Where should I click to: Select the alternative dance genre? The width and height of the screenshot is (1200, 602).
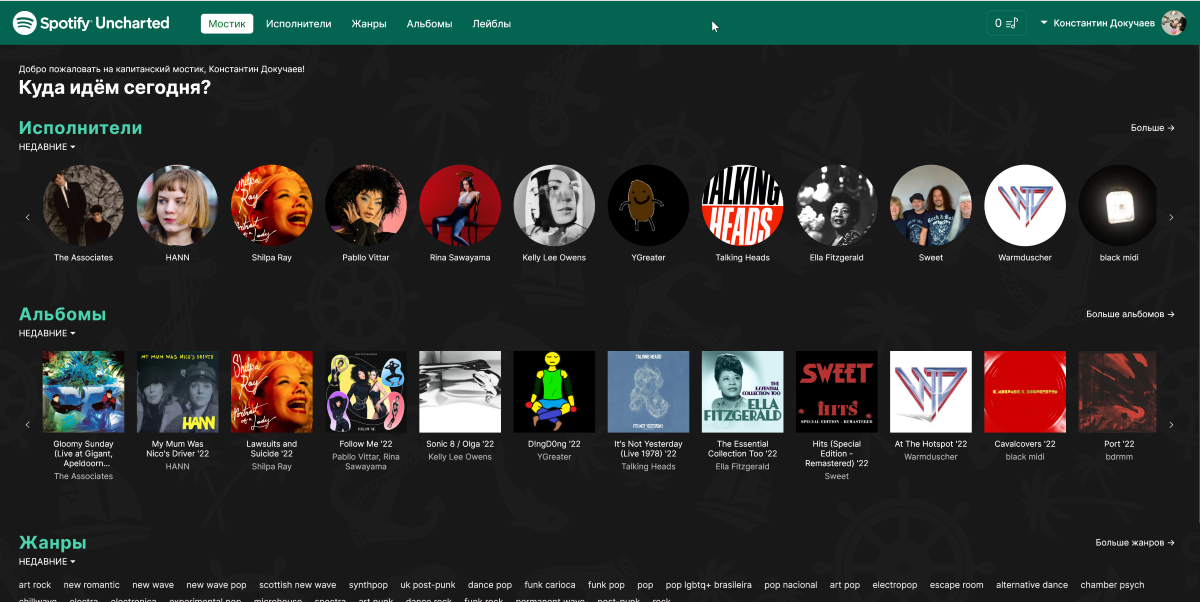click(x=1032, y=585)
